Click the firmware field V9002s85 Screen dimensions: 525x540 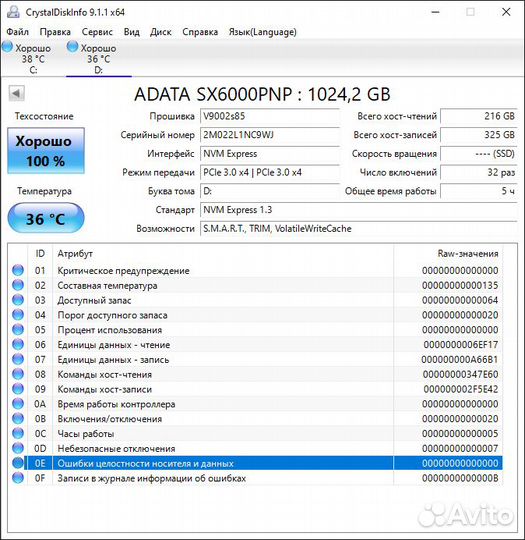coord(270,116)
